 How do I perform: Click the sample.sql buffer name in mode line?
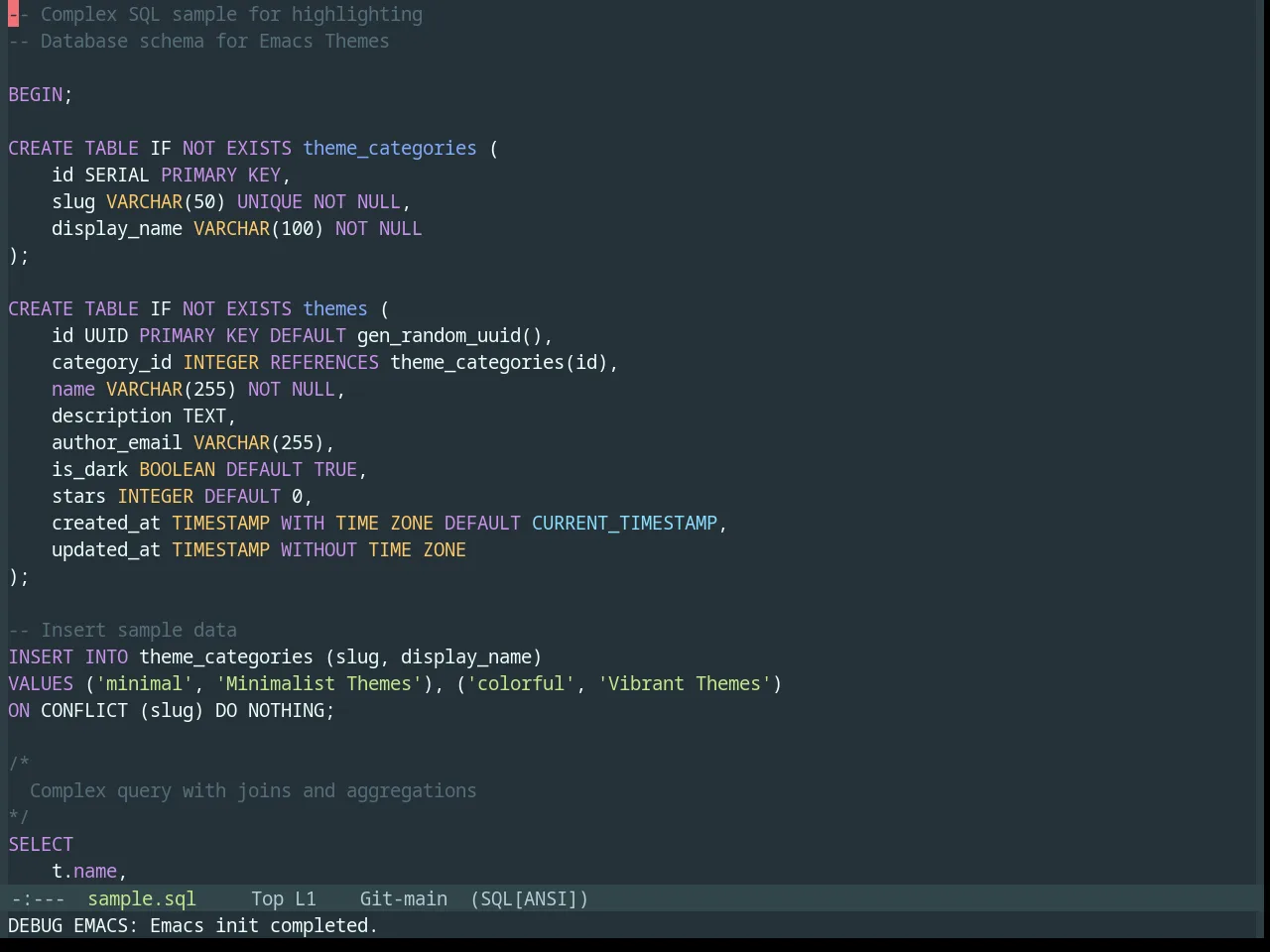click(x=142, y=898)
